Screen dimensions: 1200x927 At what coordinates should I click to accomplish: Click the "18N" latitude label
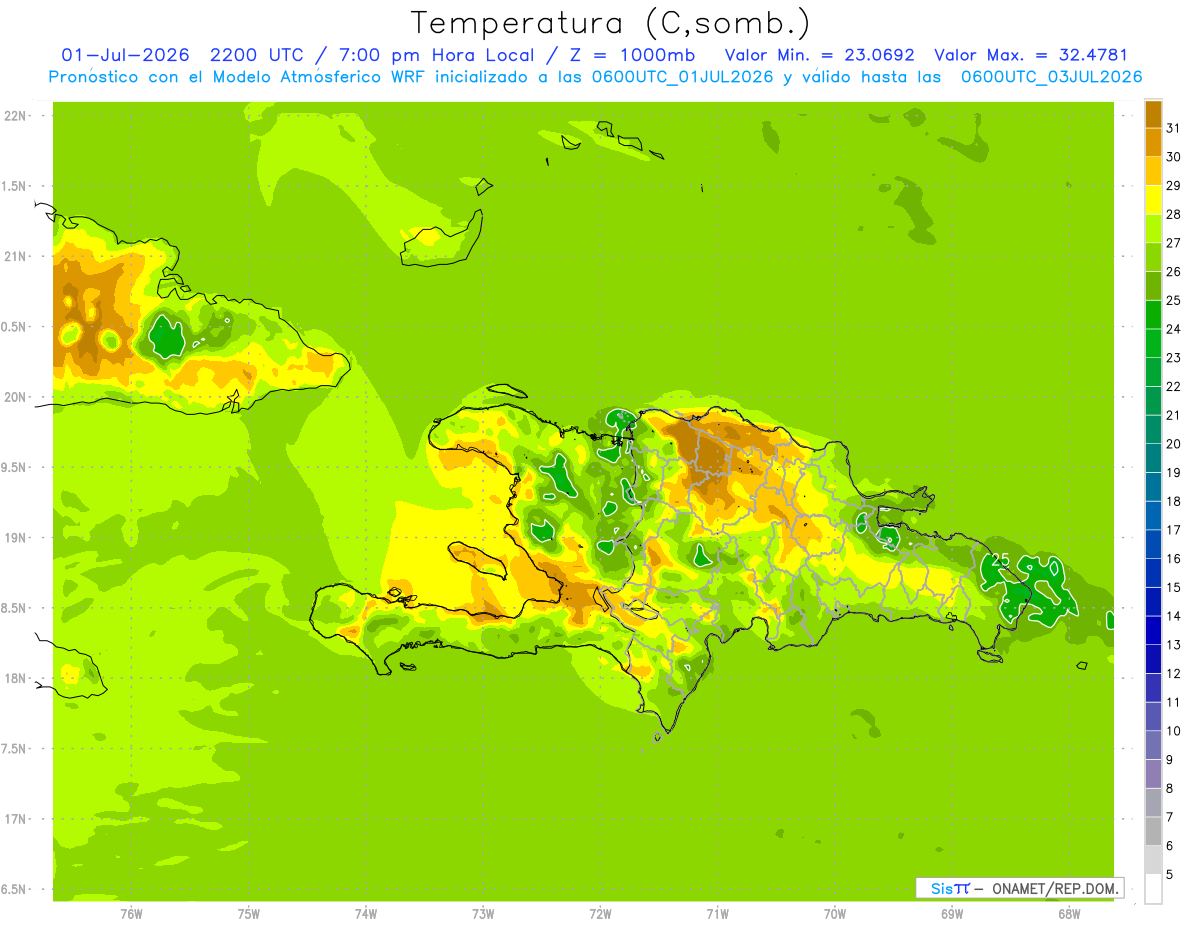click(x=15, y=678)
